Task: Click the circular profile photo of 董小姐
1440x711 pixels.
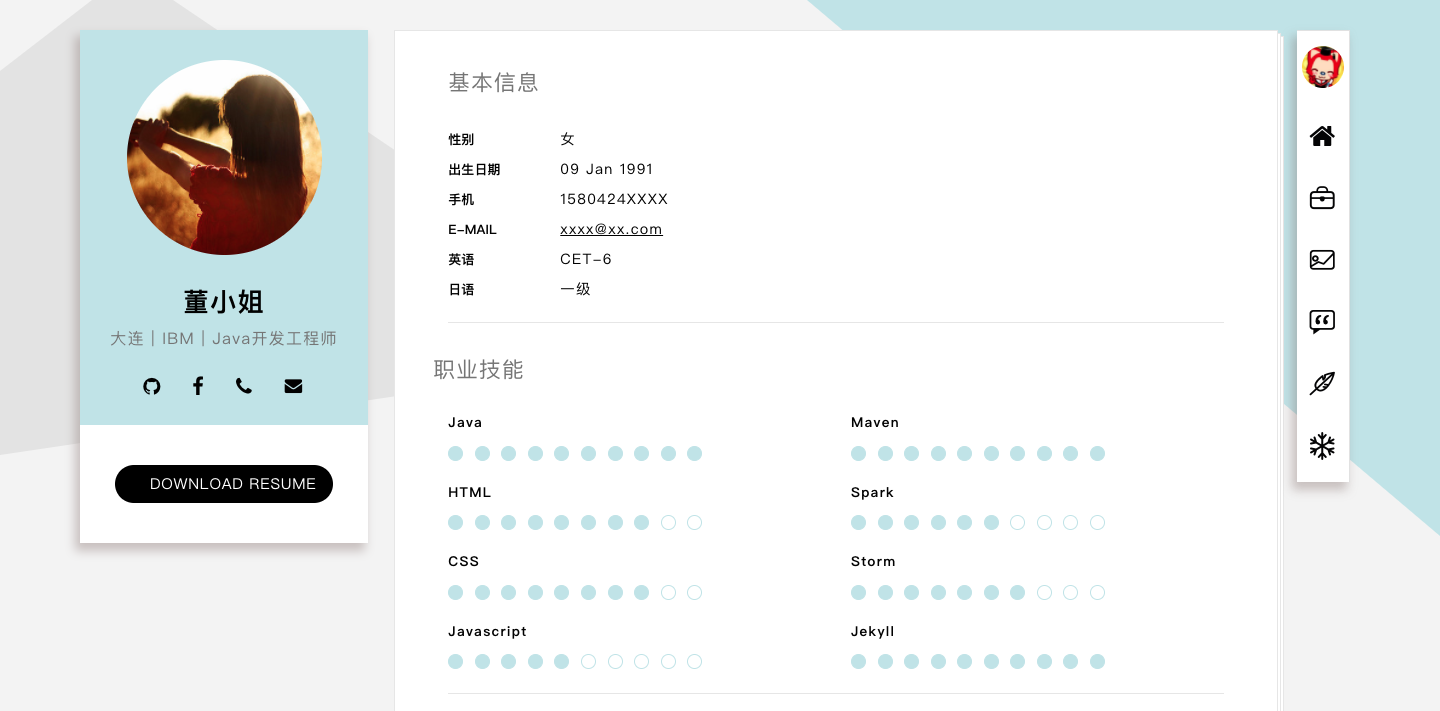Action: (x=224, y=157)
